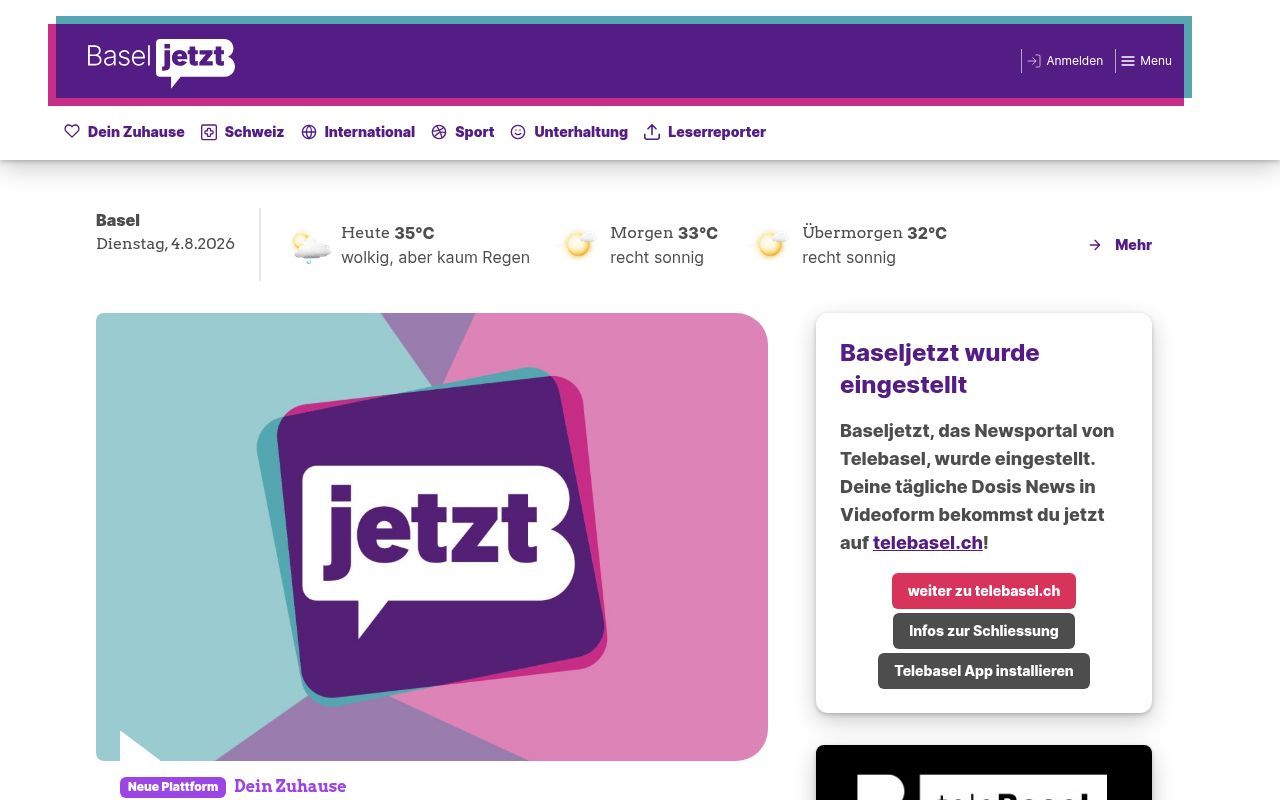Click the ball icon for Sport

point(439,132)
